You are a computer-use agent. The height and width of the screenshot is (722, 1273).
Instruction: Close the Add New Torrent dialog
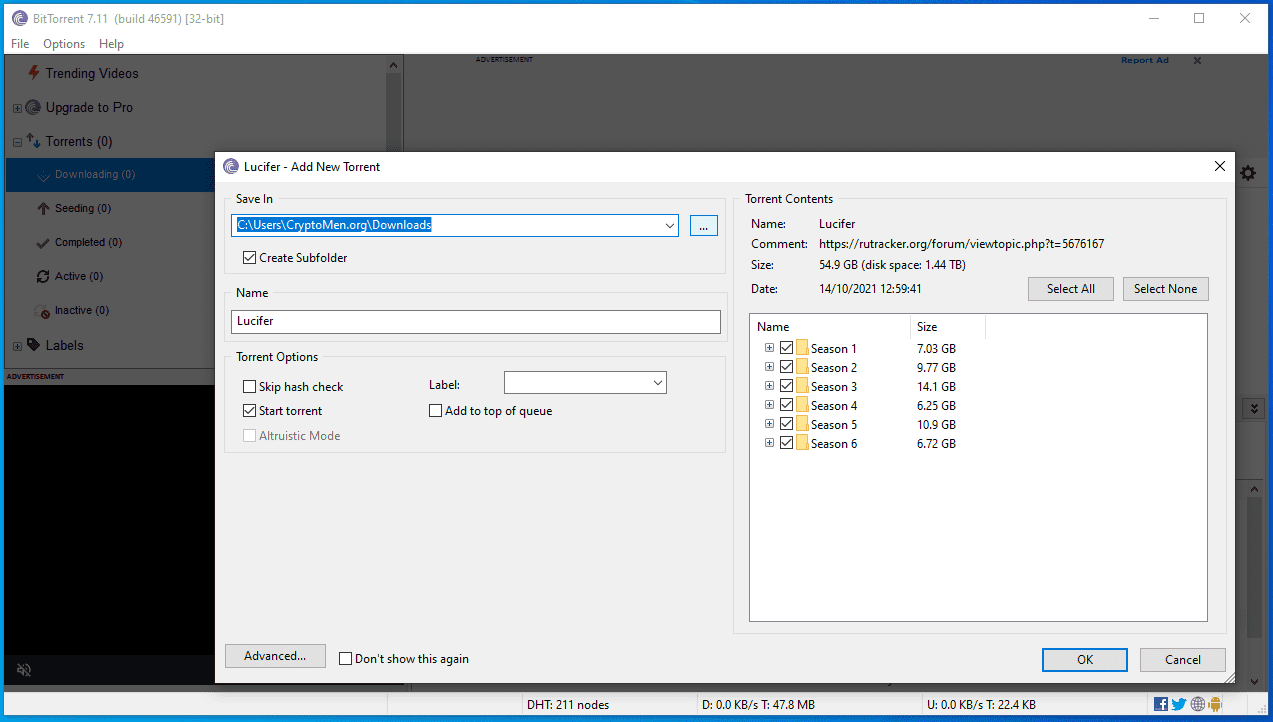(x=1219, y=167)
